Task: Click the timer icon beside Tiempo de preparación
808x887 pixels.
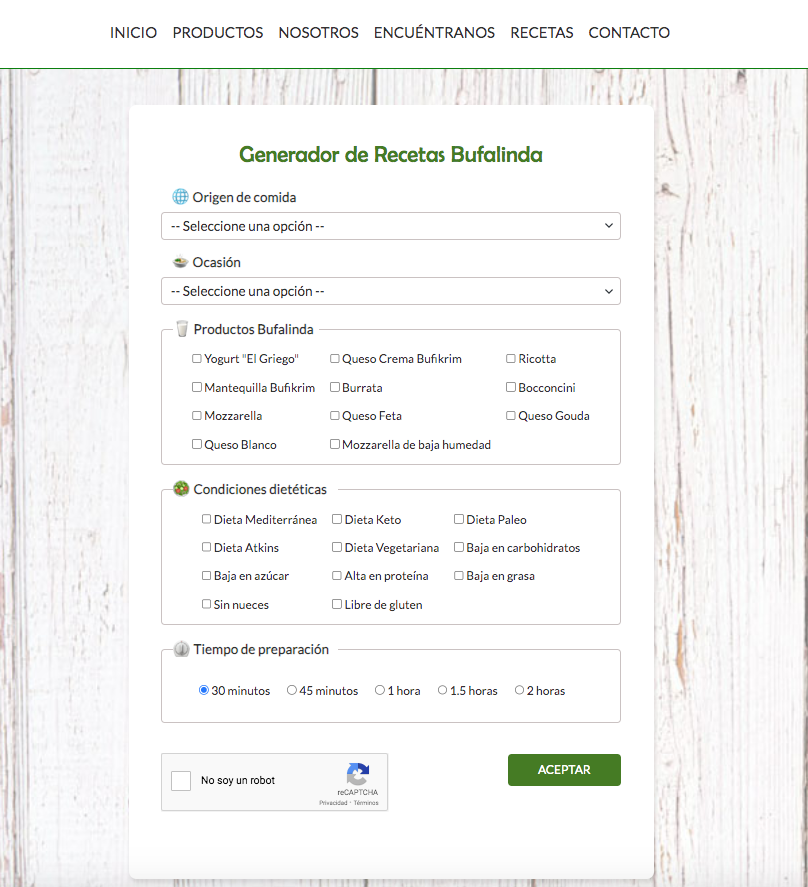Action: click(x=181, y=649)
